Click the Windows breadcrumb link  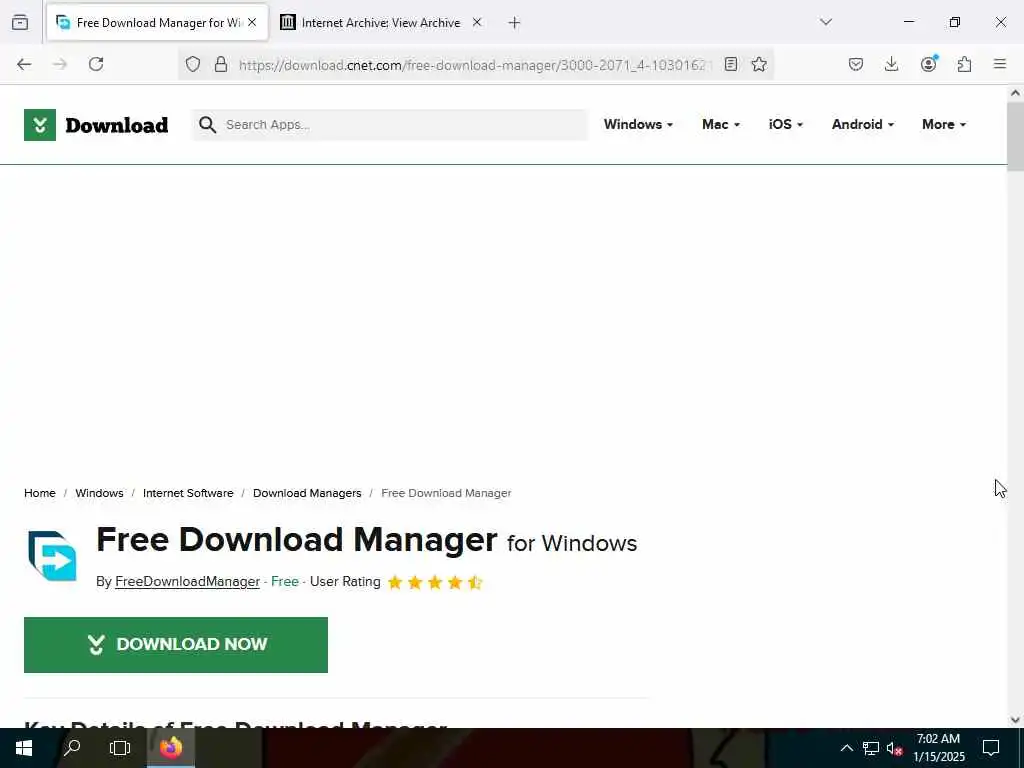[99, 493]
